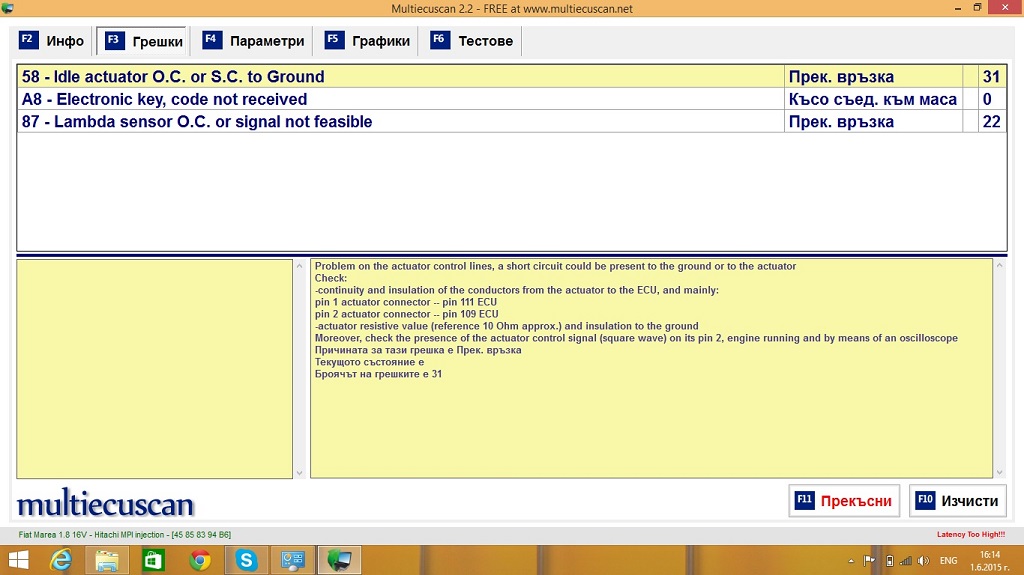Screen dimensions: 1024x575
Task: Launch Google Chrome from the taskbar
Action: [x=199, y=560]
